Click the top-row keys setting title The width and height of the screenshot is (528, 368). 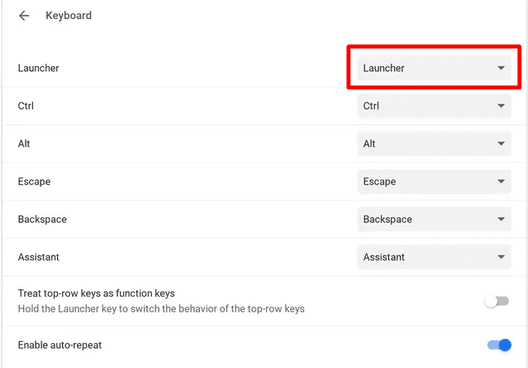pos(96,294)
